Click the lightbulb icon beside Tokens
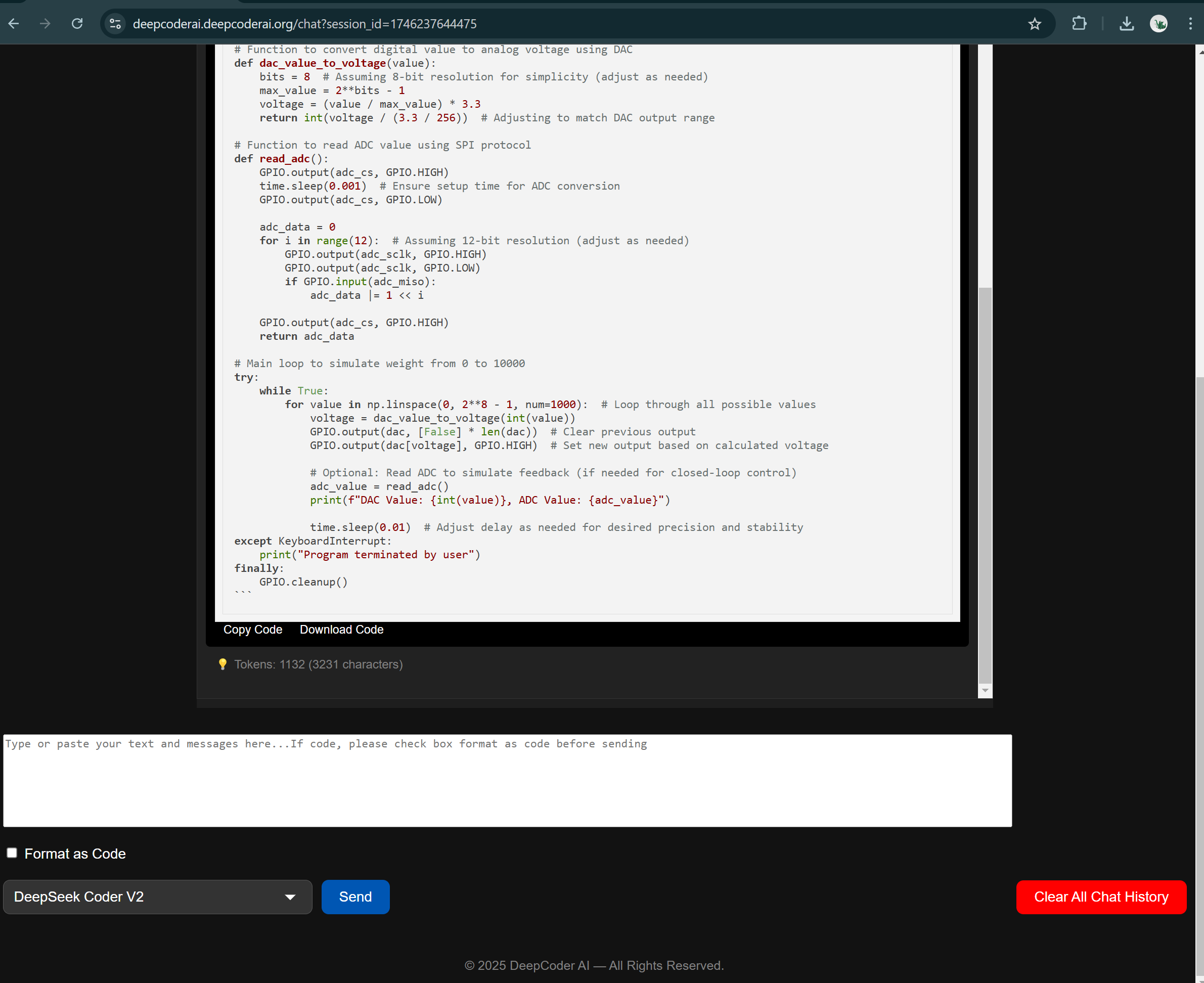The image size is (1204, 983). point(222,664)
